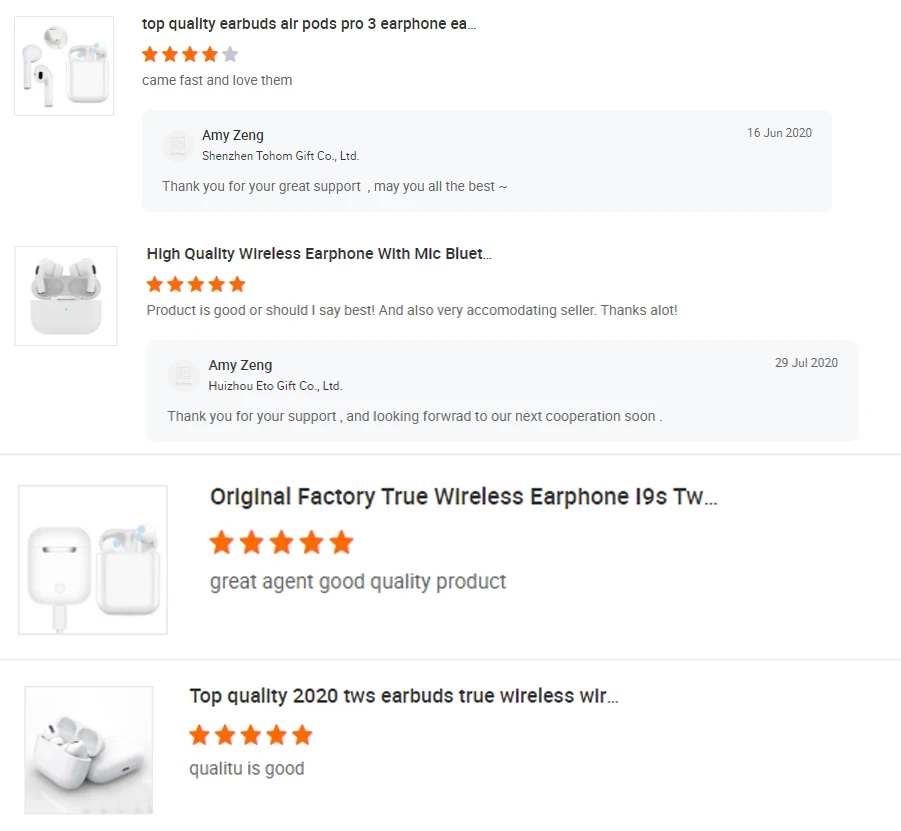Open the 2020 tws earbuds product image
The width and height of the screenshot is (901, 831).
[x=89, y=750]
